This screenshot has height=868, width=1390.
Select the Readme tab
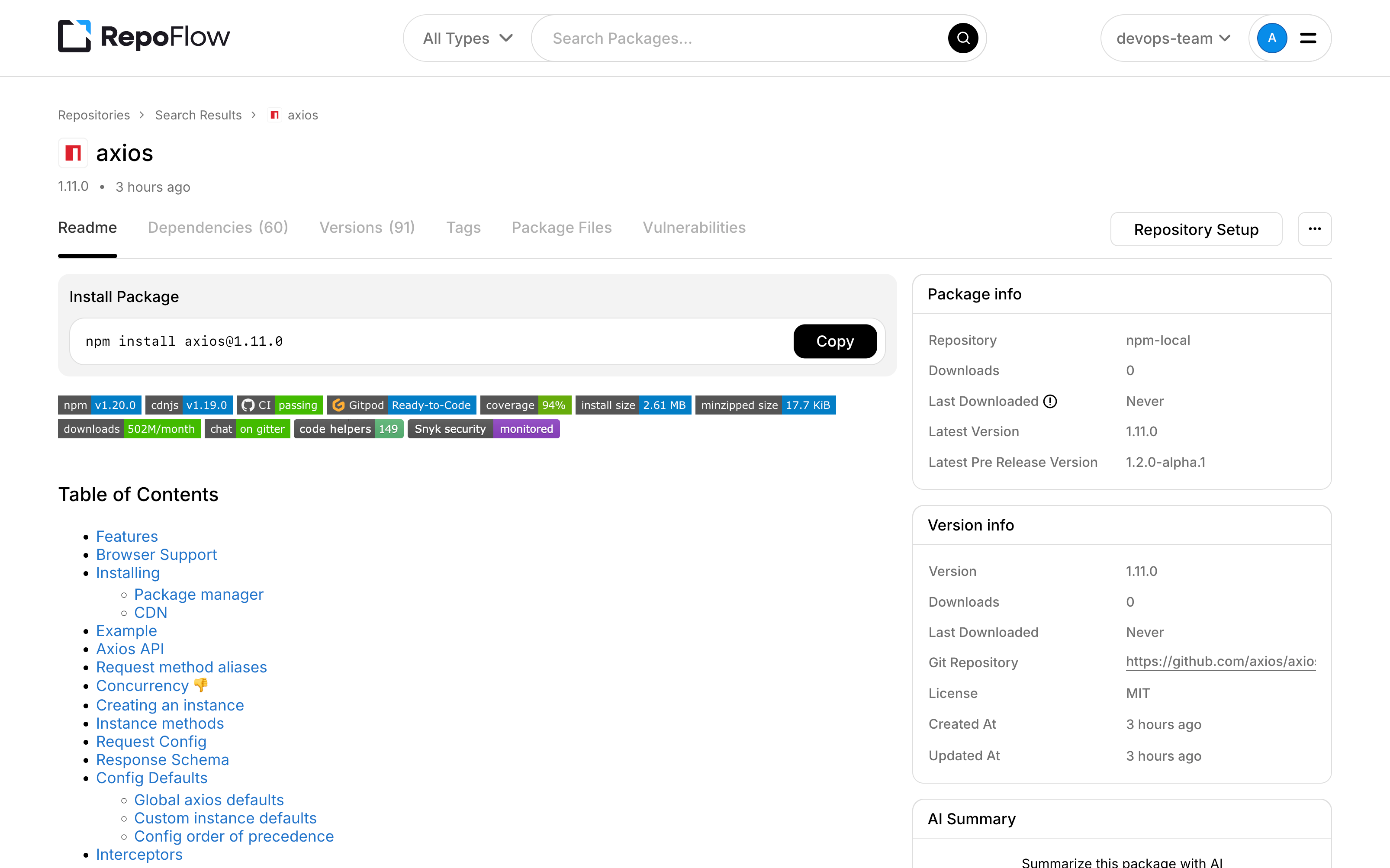pyautogui.click(x=87, y=228)
